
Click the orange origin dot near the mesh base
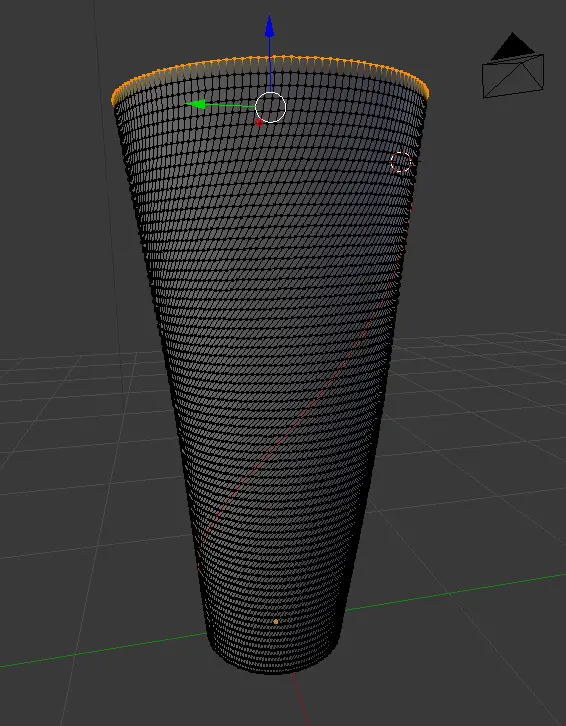pyautogui.click(x=276, y=622)
